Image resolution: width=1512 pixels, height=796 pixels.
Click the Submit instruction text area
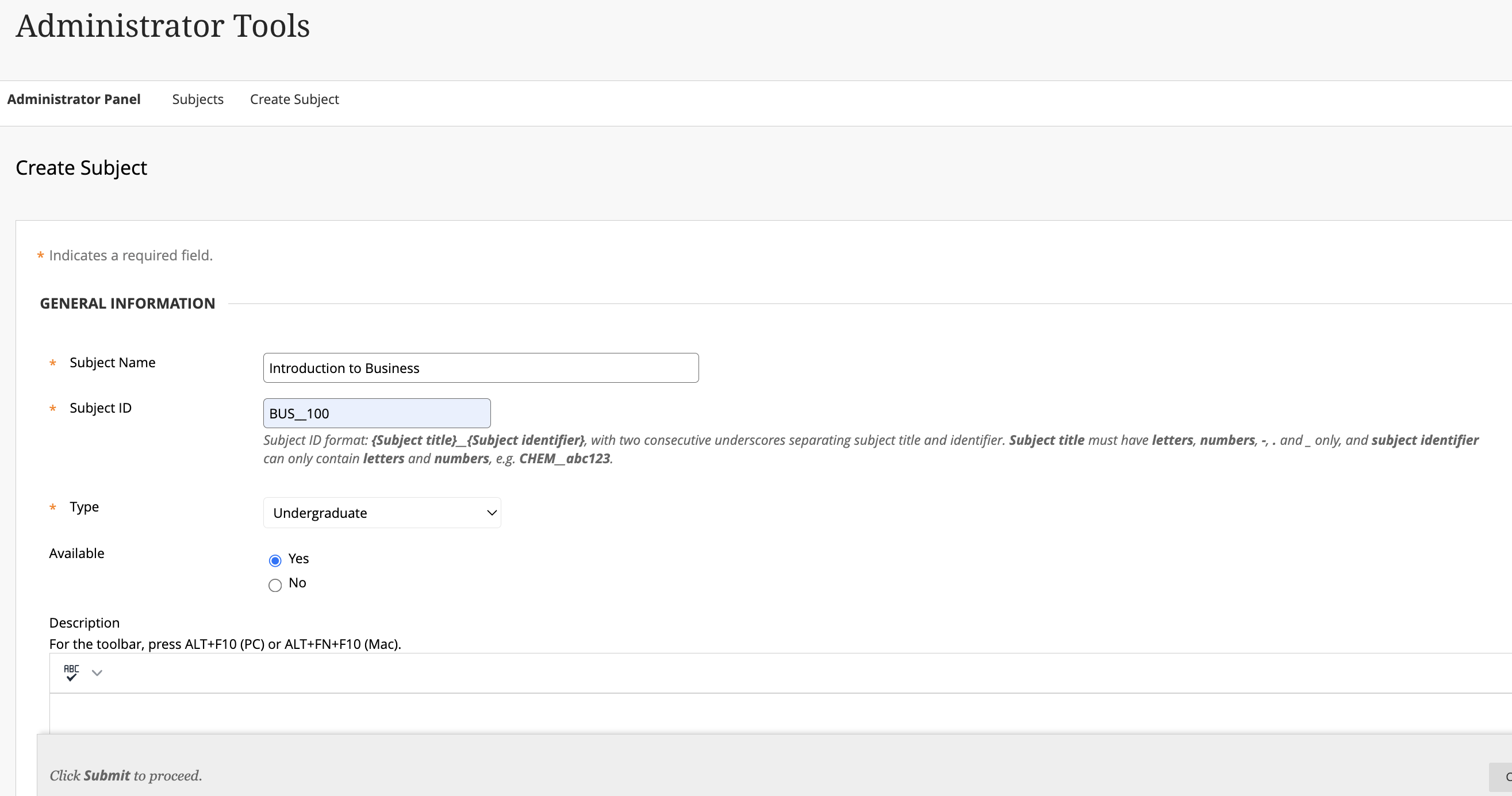point(125,775)
